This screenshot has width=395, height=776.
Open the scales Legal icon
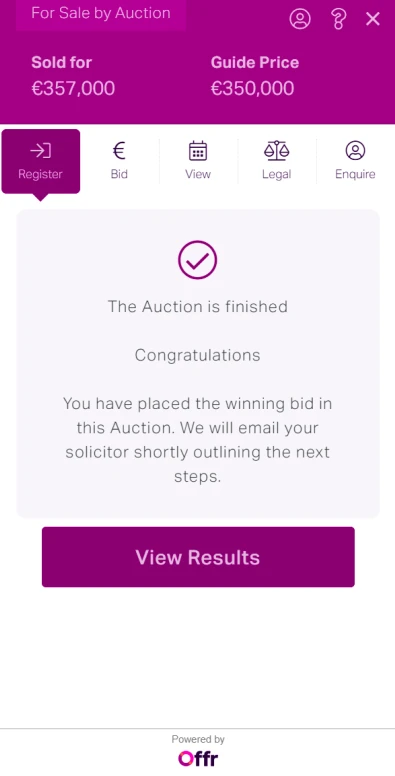coord(276,150)
